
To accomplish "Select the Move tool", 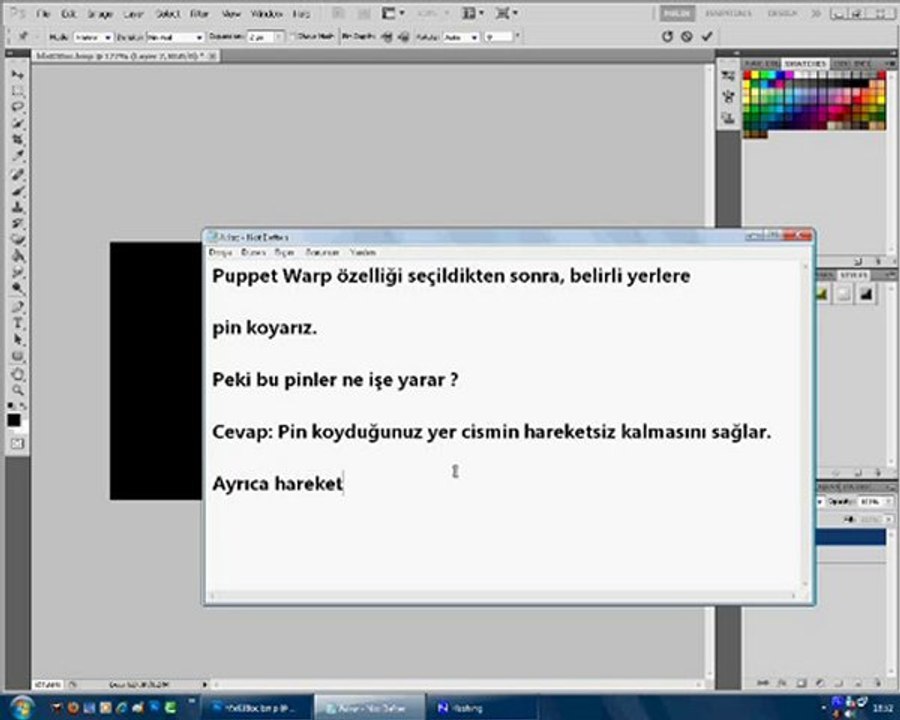I will pyautogui.click(x=17, y=75).
